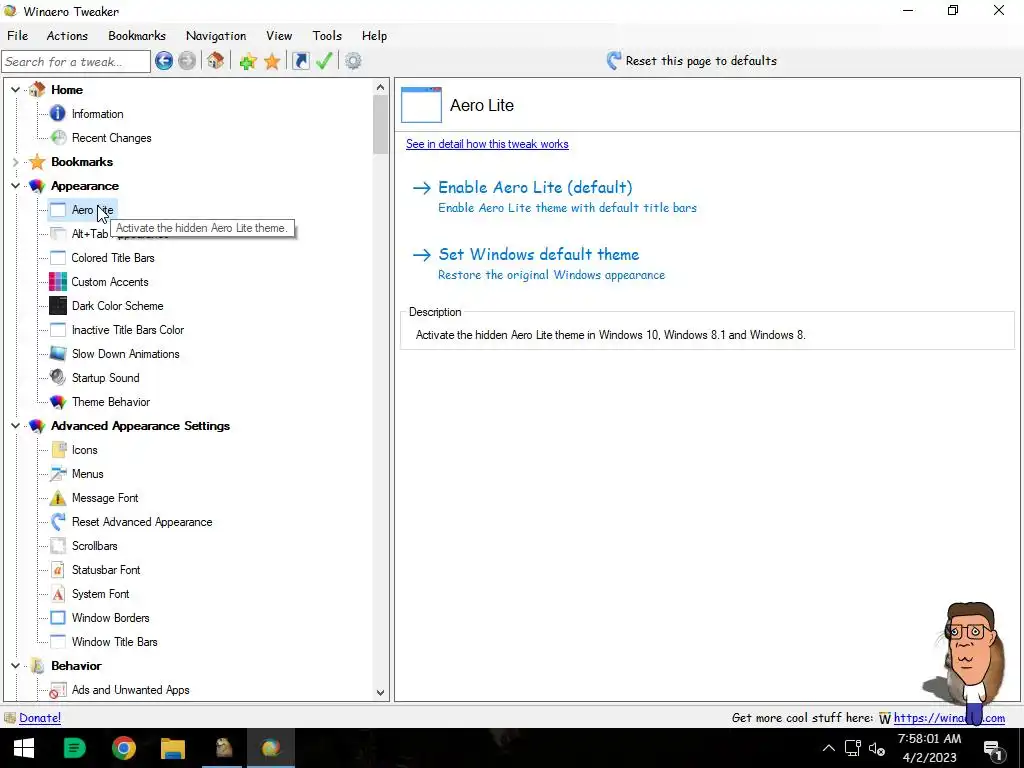Expand the Bookmarks tree node
The height and width of the screenshot is (768, 1024).
(15, 162)
